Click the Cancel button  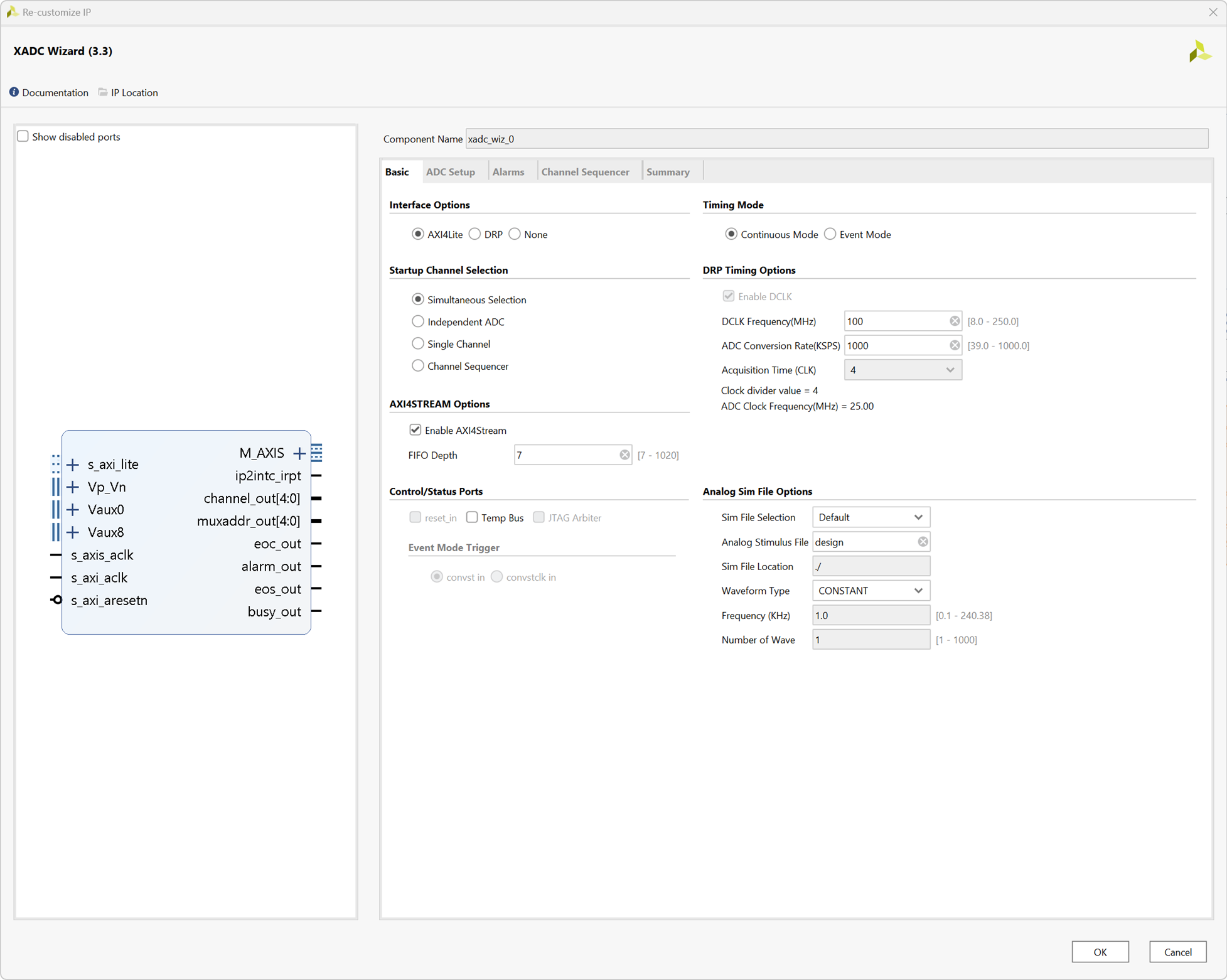[1178, 952]
